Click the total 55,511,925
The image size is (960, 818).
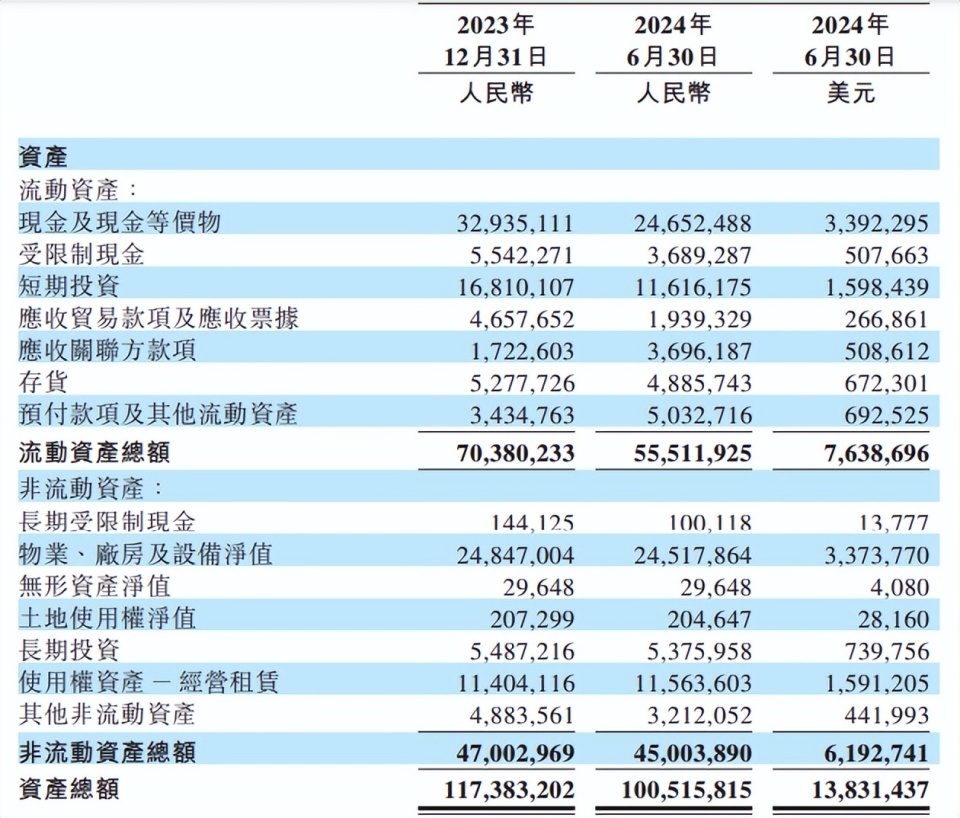click(x=692, y=454)
